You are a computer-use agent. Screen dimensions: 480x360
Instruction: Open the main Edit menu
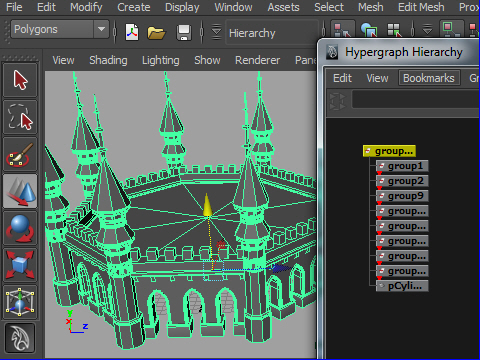point(46,7)
